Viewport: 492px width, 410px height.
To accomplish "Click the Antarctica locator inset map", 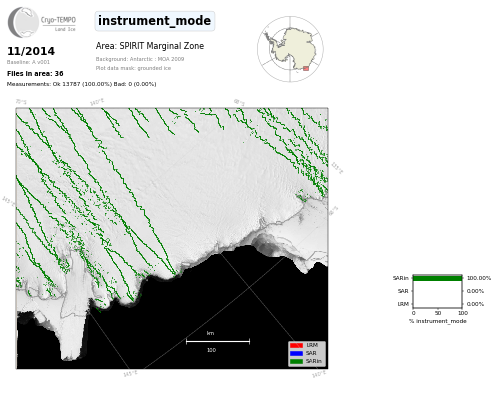I will [x=290, y=49].
